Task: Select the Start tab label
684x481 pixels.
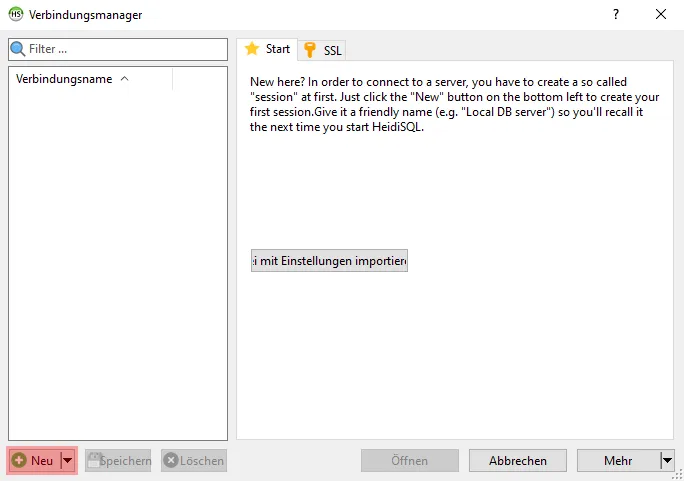Action: 277,49
